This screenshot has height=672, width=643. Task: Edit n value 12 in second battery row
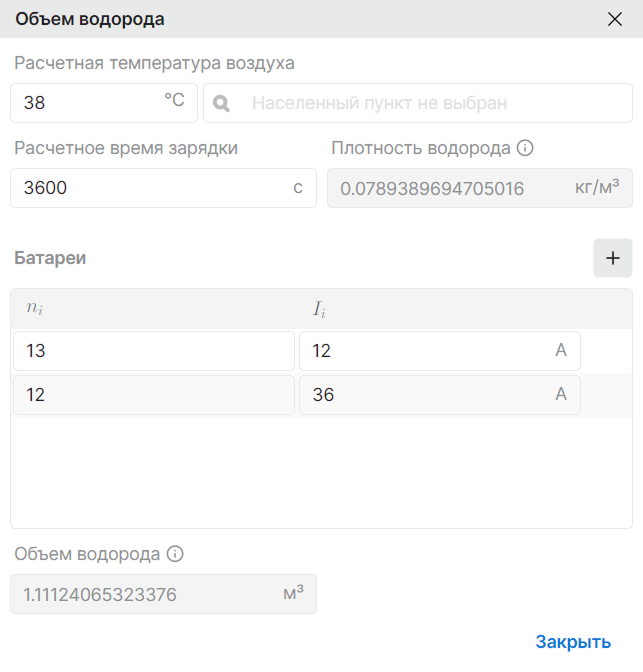[154, 395]
